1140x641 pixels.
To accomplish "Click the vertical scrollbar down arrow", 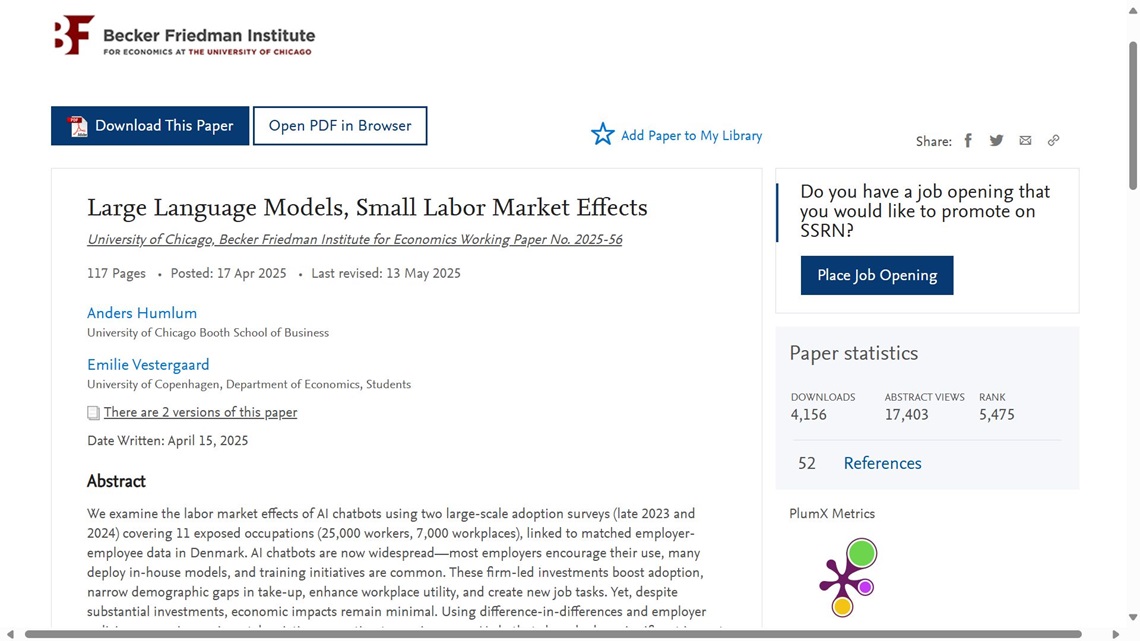I will [1133, 618].
